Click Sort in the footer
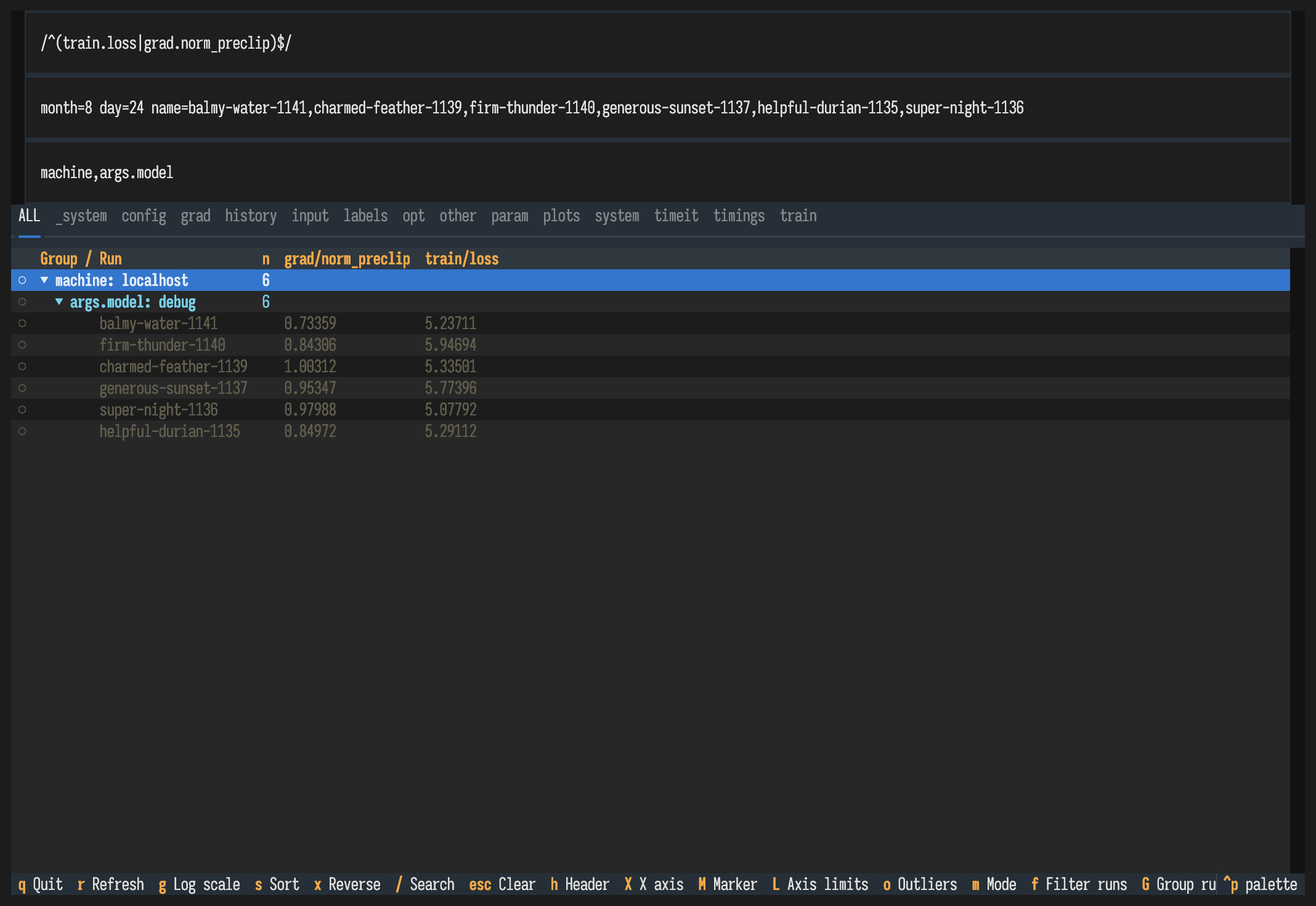 coord(277,884)
